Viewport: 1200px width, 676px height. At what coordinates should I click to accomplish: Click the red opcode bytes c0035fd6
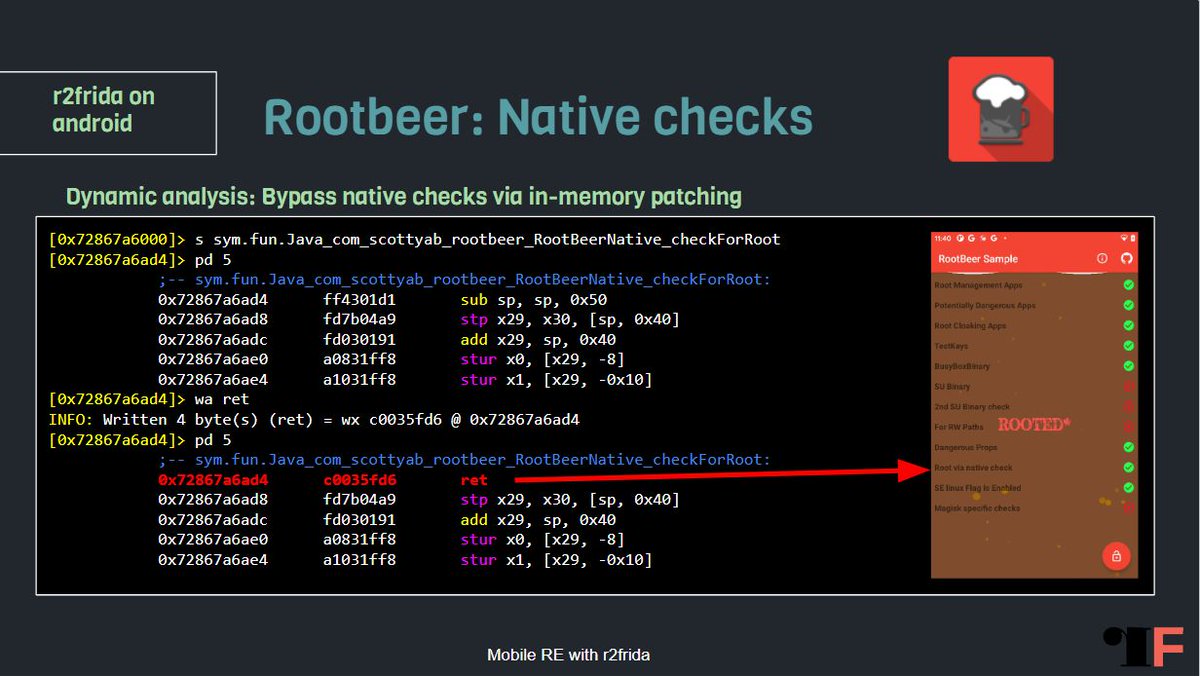[359, 480]
